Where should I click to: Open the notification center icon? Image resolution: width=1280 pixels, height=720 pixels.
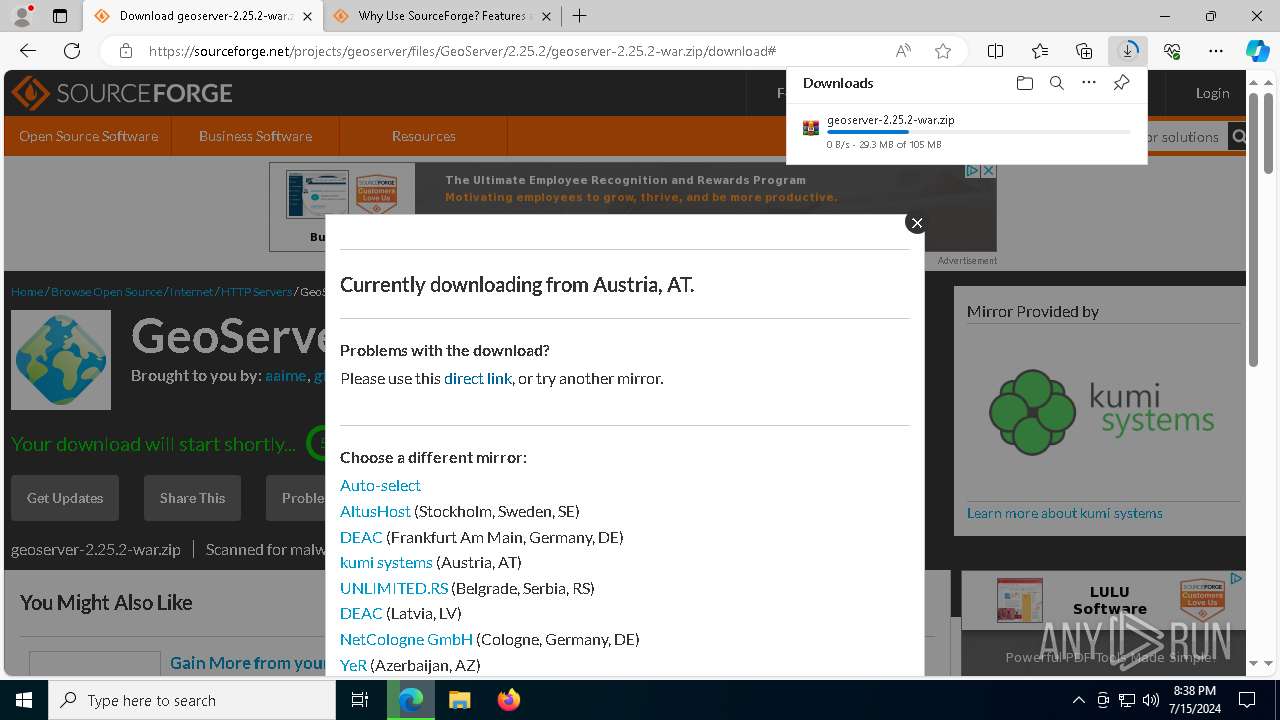click(x=1247, y=700)
